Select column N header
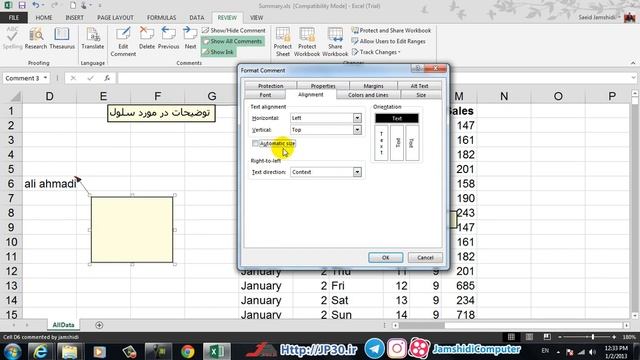Viewport: 640px width, 360px height. point(504,96)
